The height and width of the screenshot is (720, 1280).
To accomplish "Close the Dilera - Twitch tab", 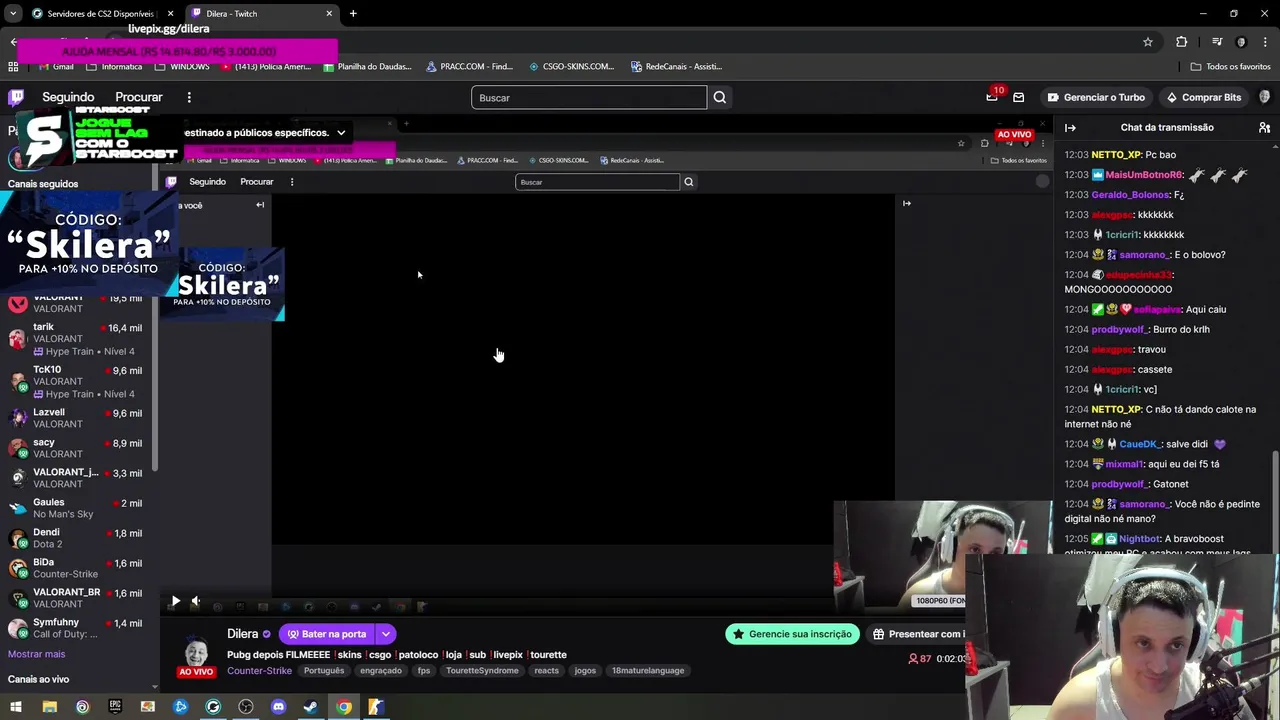I will 329,13.
